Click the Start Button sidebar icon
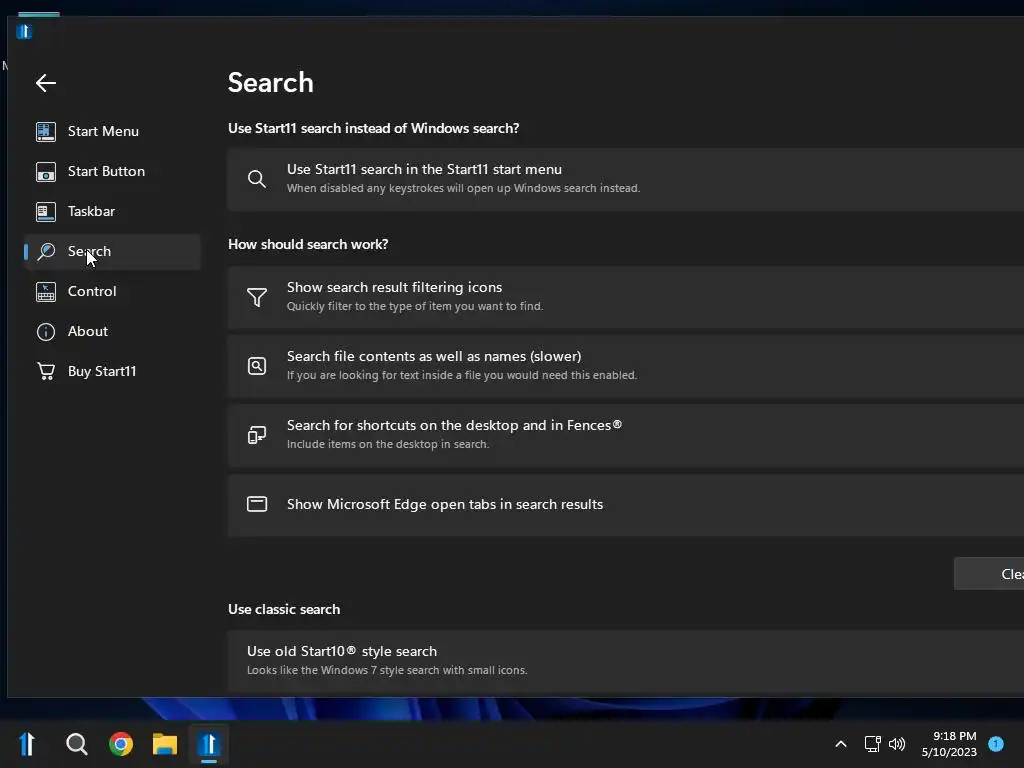1024x768 pixels. (x=46, y=172)
